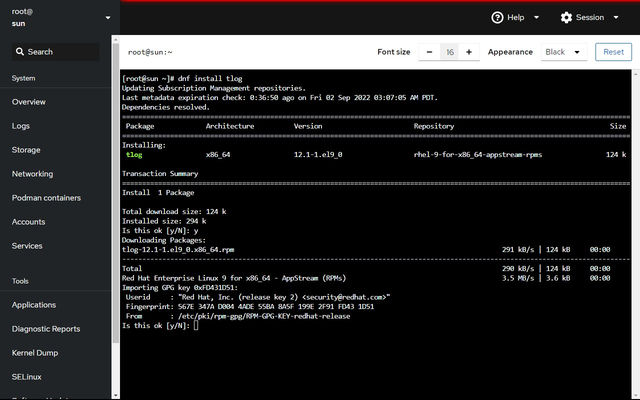Screen dimensions: 640x400
Task: Click the tlog-12.1-1.el9_0.x86_64.rpm filename
Action: click(x=178, y=249)
